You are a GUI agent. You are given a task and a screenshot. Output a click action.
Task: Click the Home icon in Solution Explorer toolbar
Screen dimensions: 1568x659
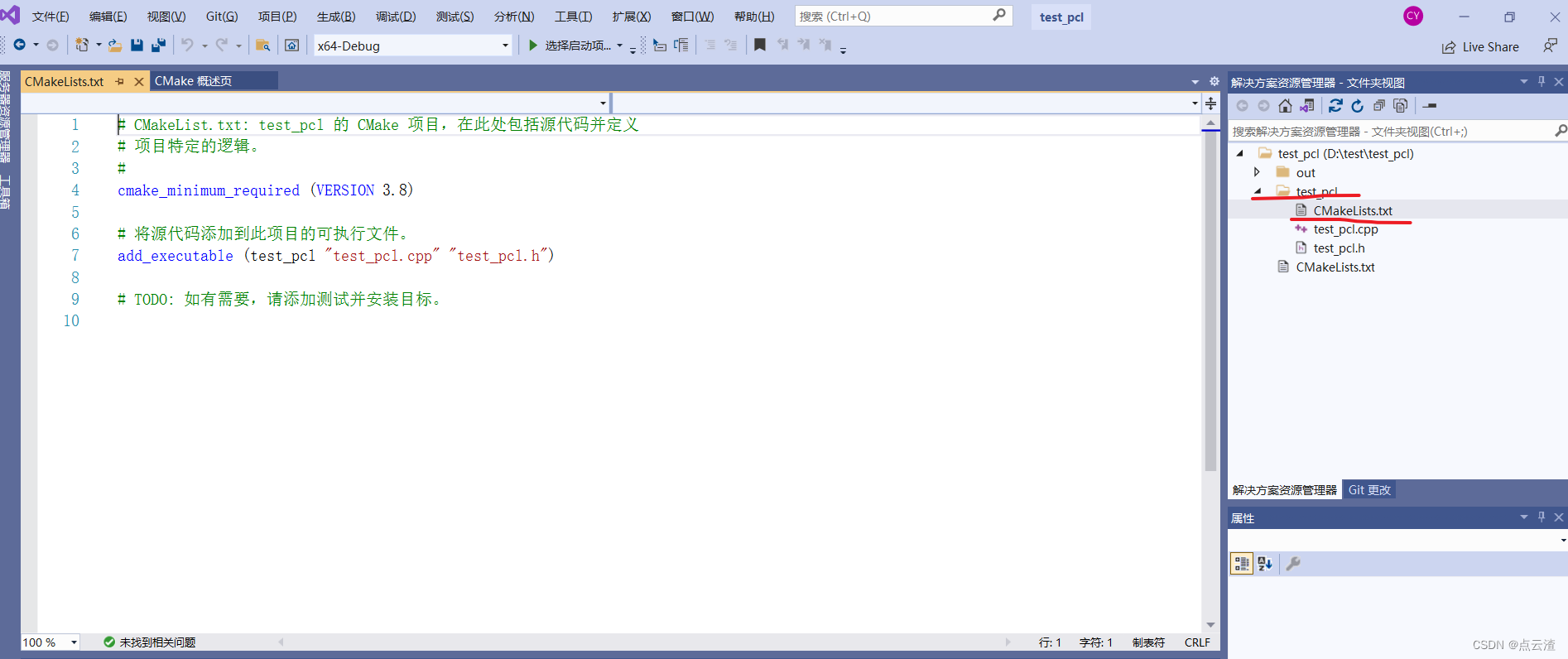coord(1285,105)
